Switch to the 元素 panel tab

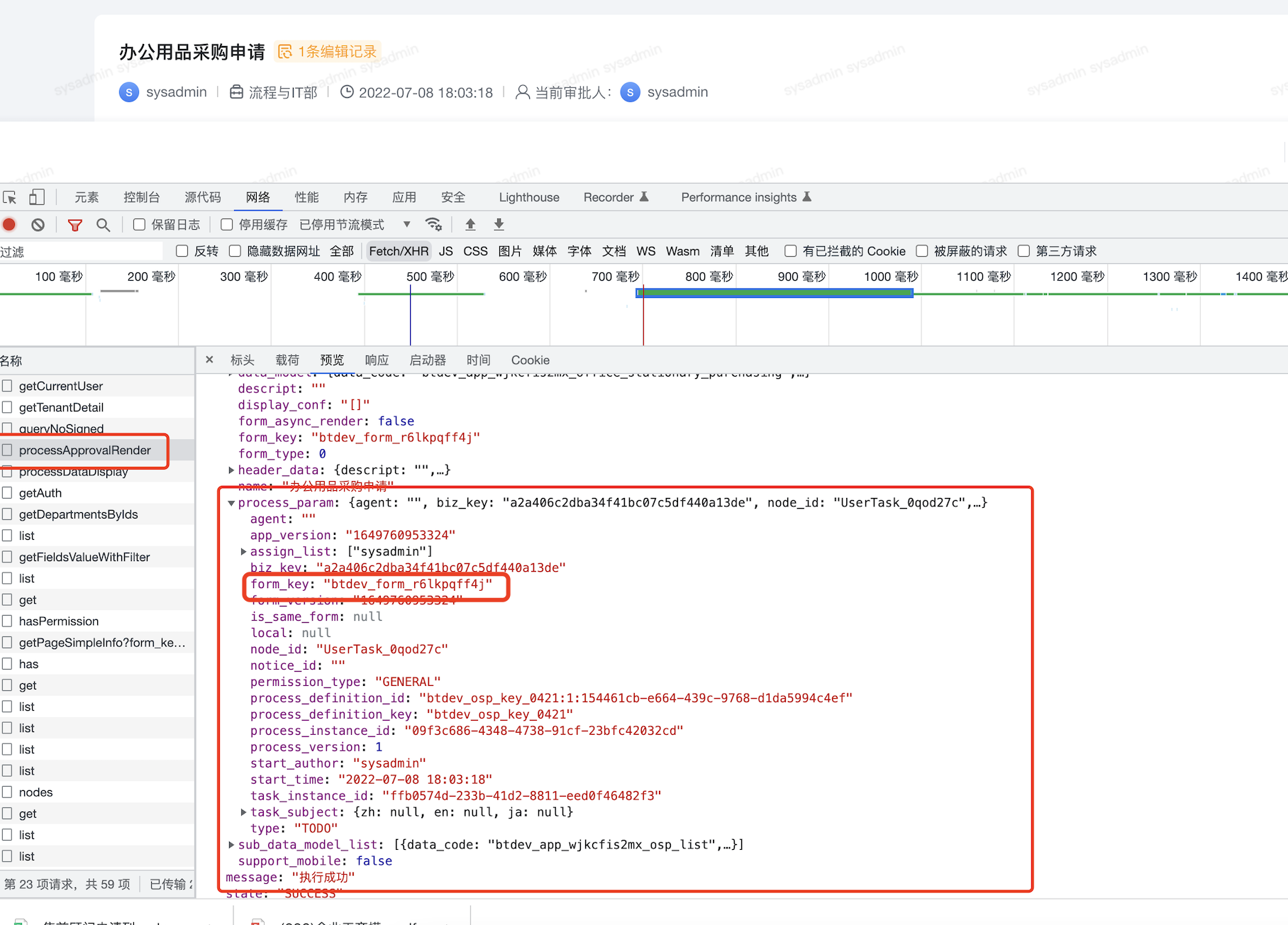pos(87,197)
